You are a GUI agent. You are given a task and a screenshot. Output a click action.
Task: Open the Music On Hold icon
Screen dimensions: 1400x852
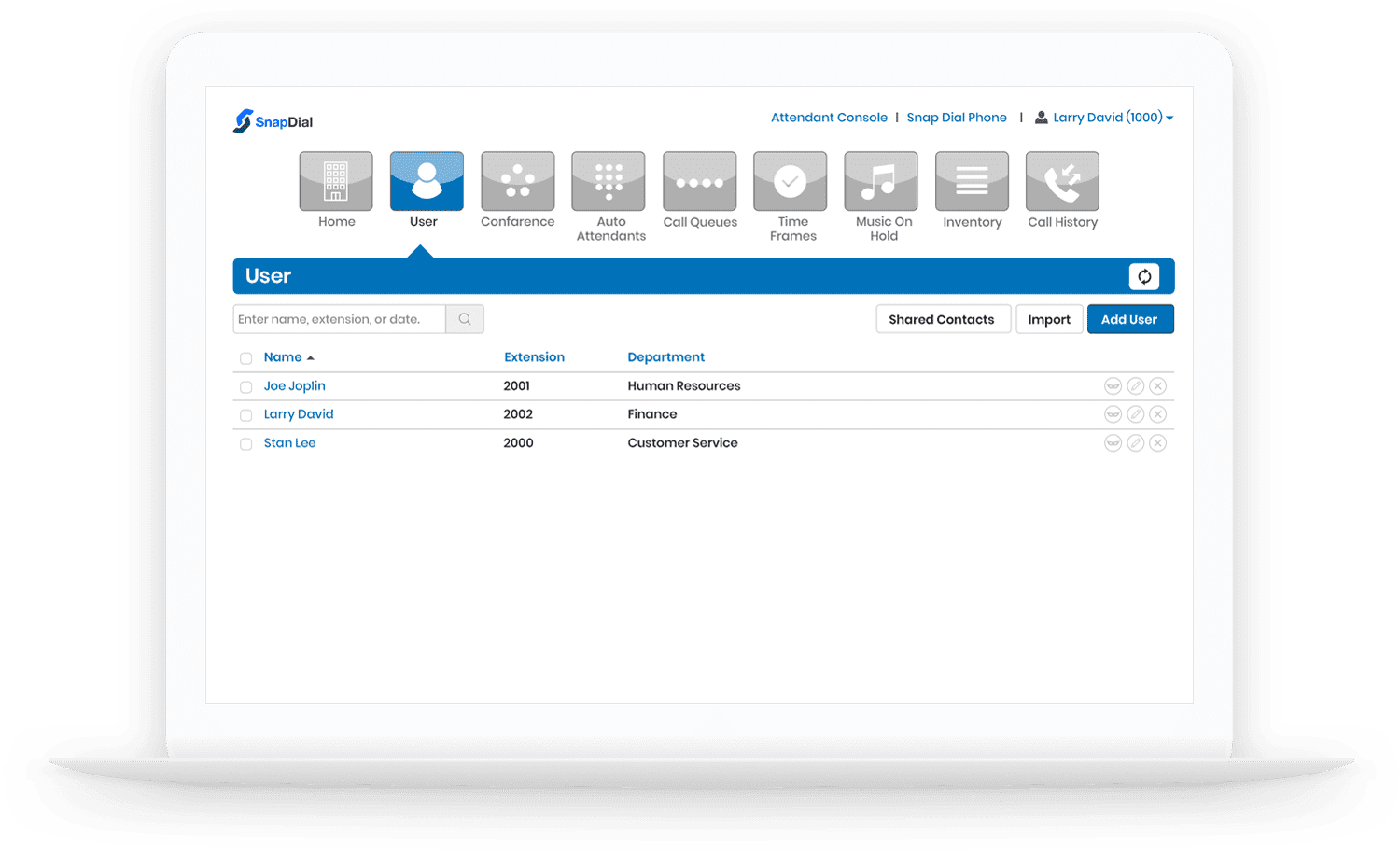tap(880, 182)
